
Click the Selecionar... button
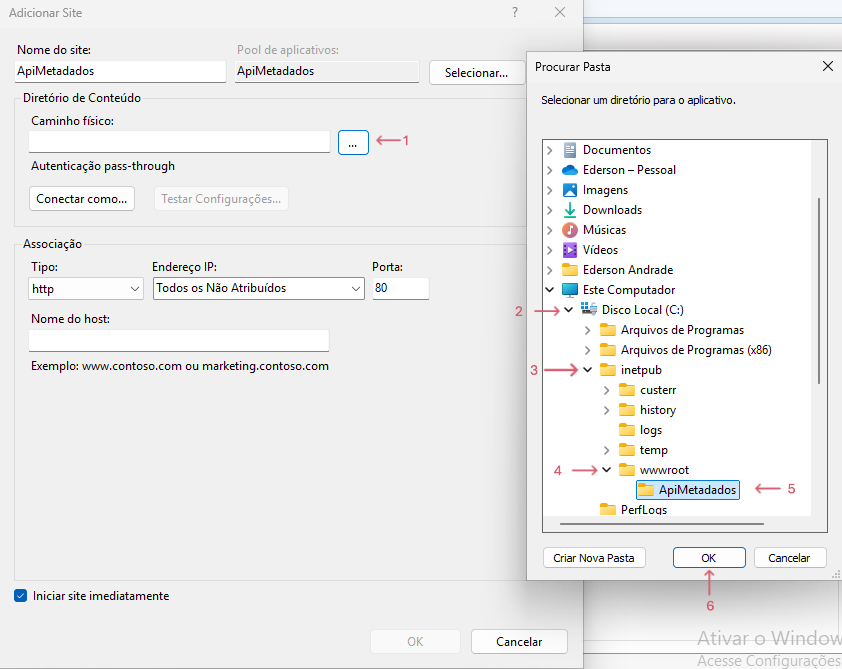pos(476,72)
